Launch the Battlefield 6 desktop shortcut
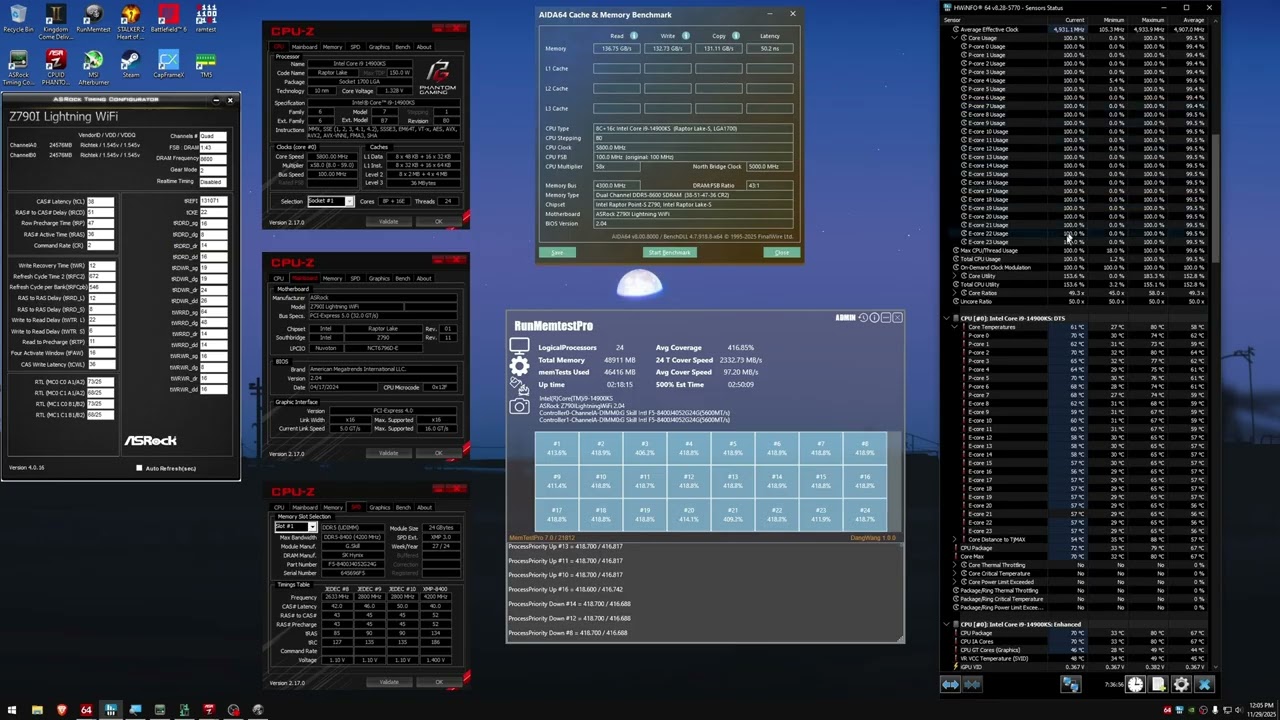Image resolution: width=1280 pixels, height=720 pixels. (168, 19)
